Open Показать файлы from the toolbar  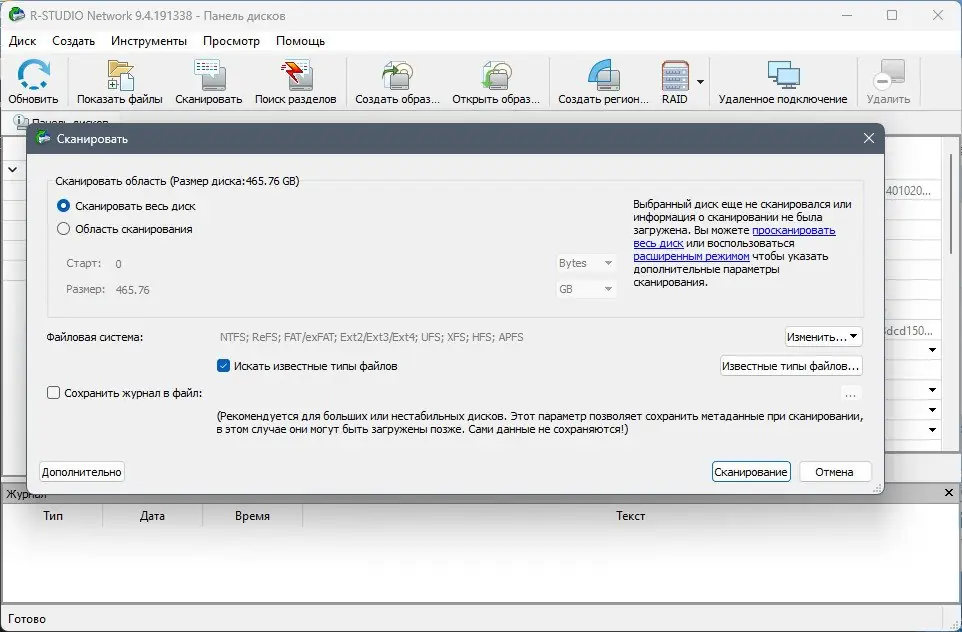pos(120,82)
